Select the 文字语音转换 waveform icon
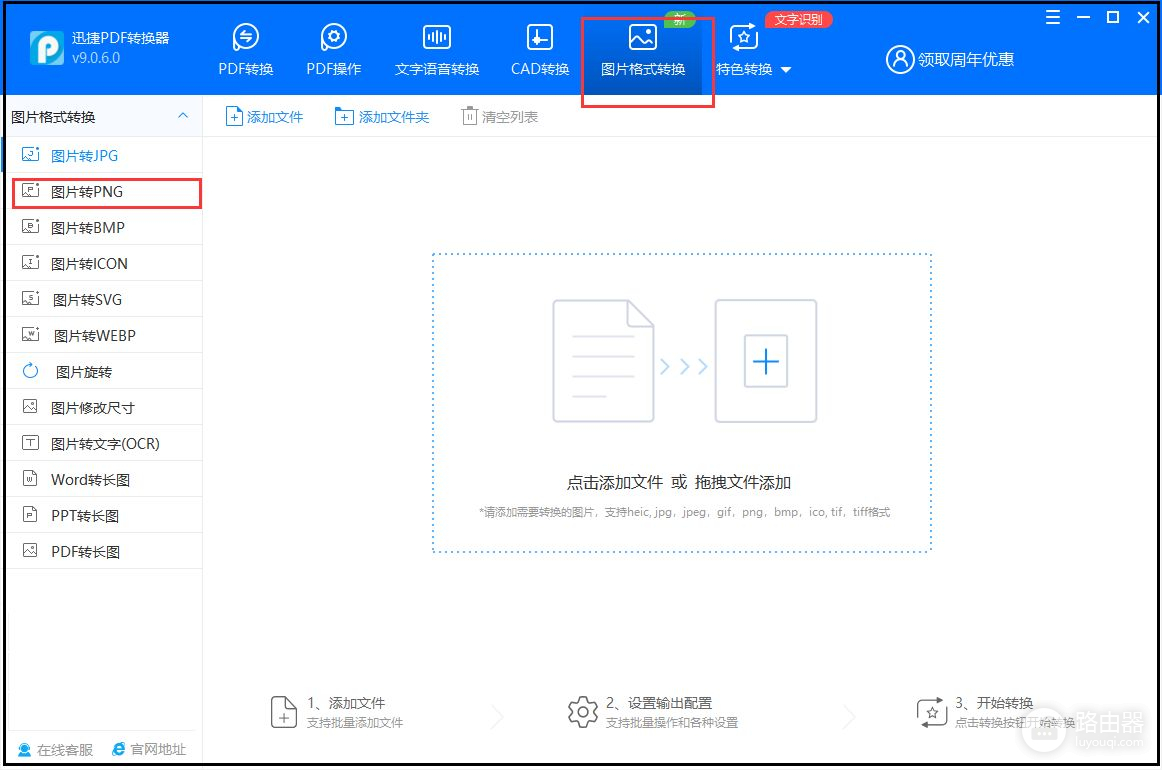This screenshot has height=770, width=1162. (x=437, y=38)
